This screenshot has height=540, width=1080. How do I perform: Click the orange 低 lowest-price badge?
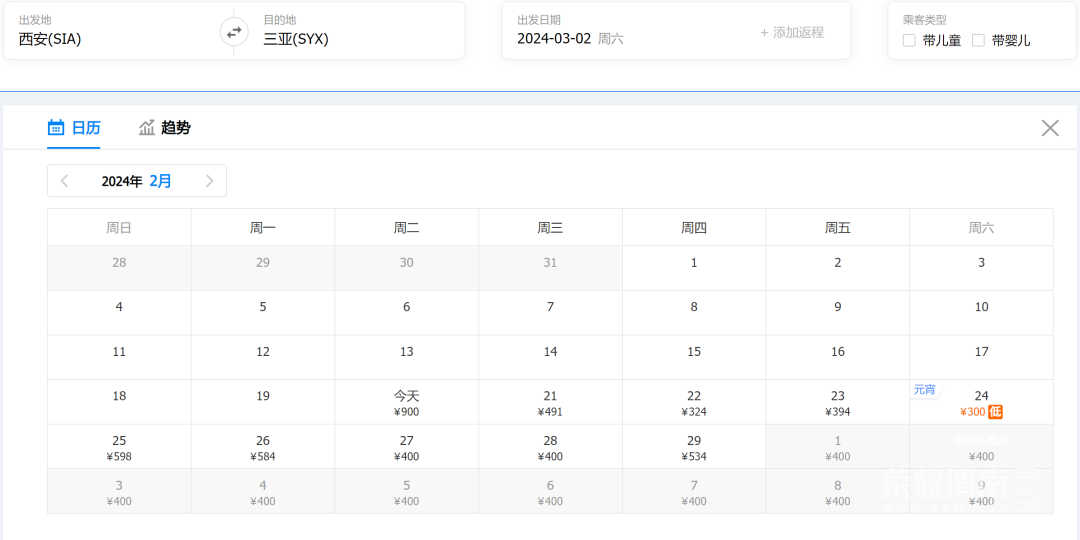point(995,412)
